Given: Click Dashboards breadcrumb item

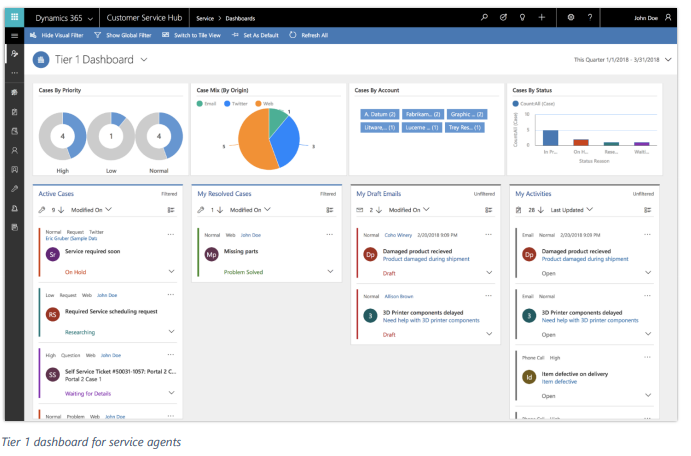Looking at the screenshot, I should [x=240, y=19].
